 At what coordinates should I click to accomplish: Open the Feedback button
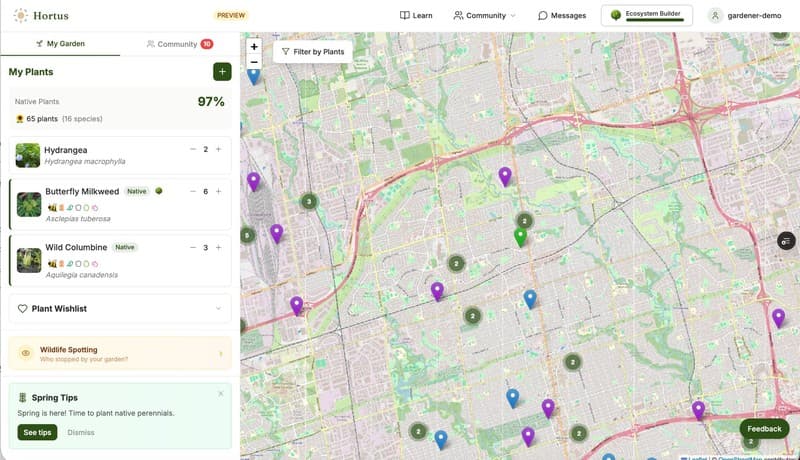(x=764, y=429)
